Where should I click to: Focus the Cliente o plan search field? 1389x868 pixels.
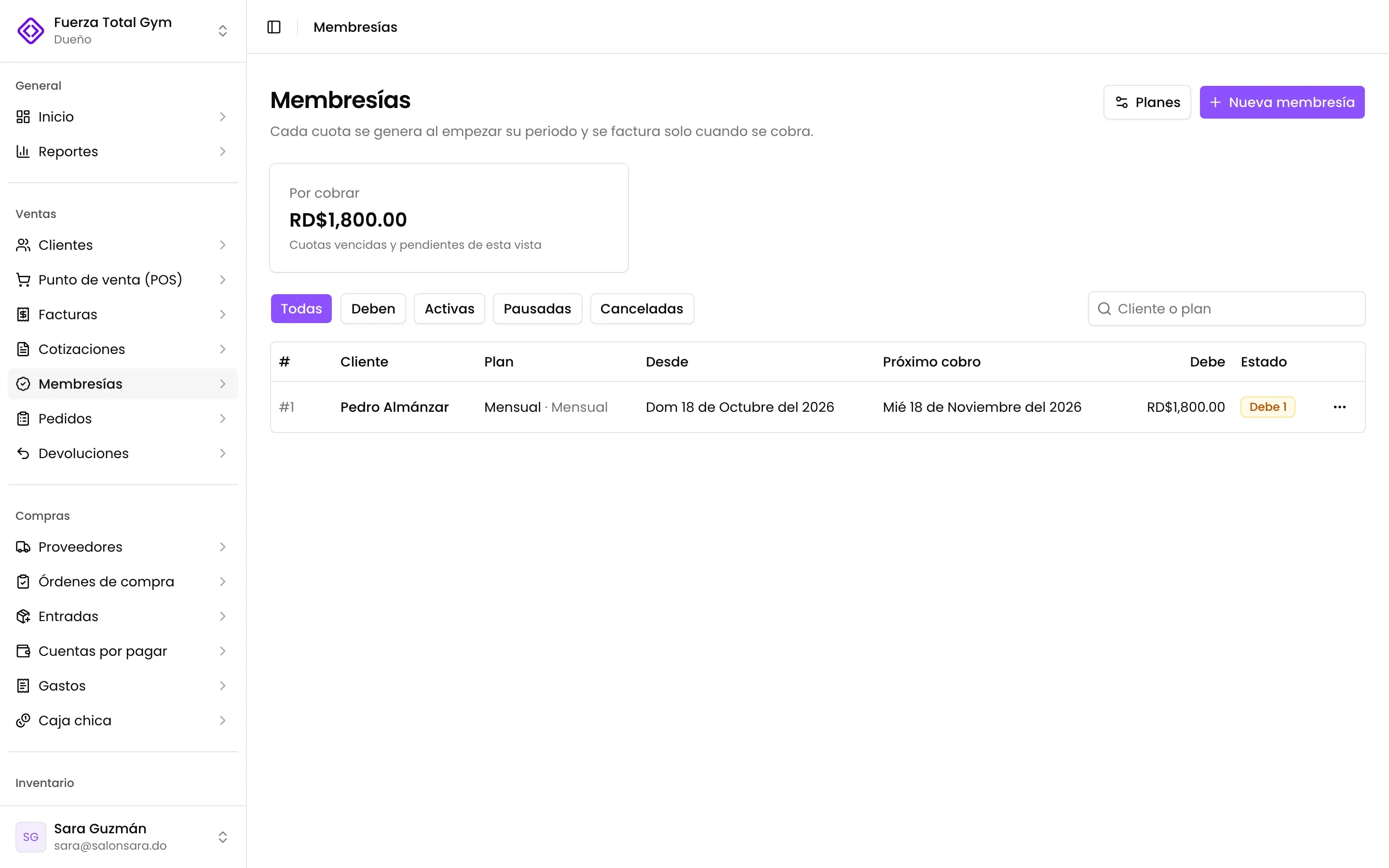click(1226, 309)
